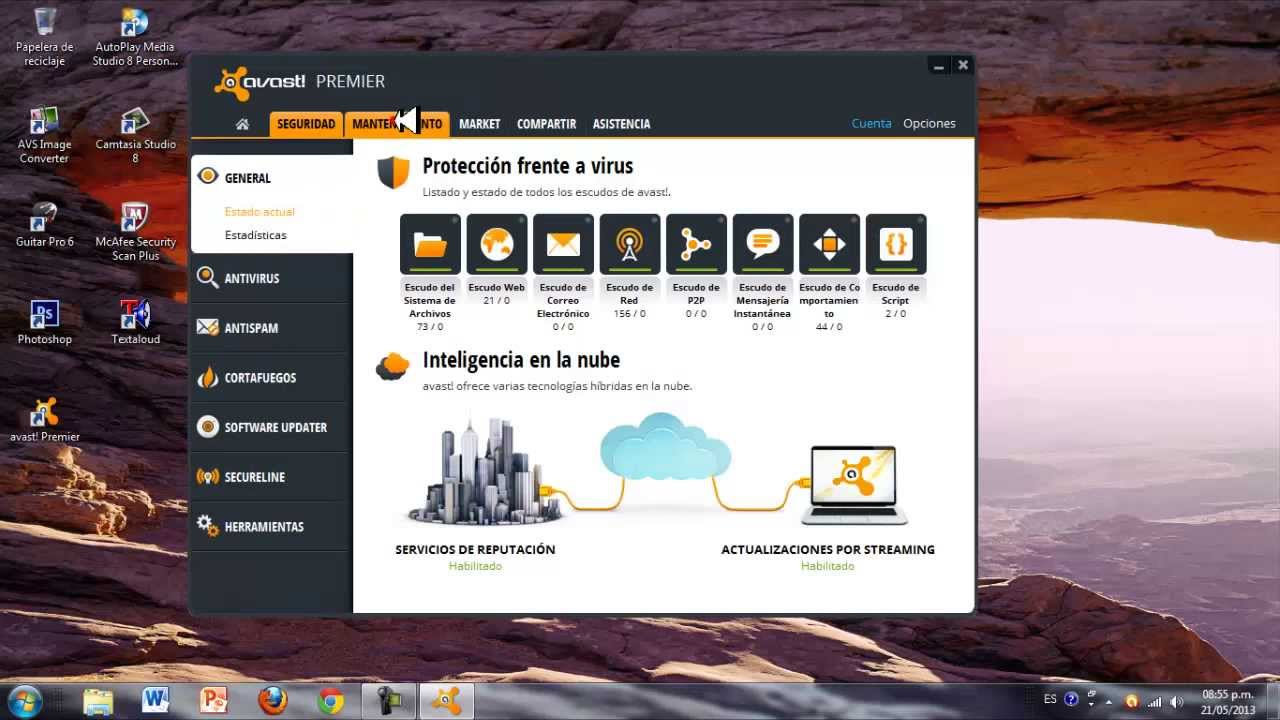Launch Chrome from the taskbar
1280x720 pixels.
pyautogui.click(x=331, y=700)
